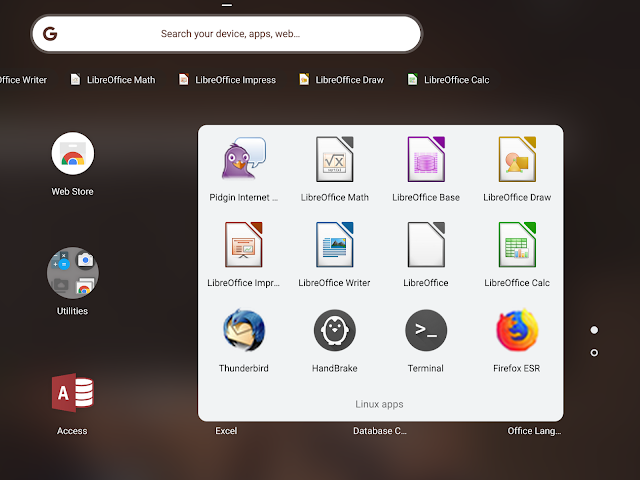Open partially shown Office Writer suggestion chip

click(23, 80)
